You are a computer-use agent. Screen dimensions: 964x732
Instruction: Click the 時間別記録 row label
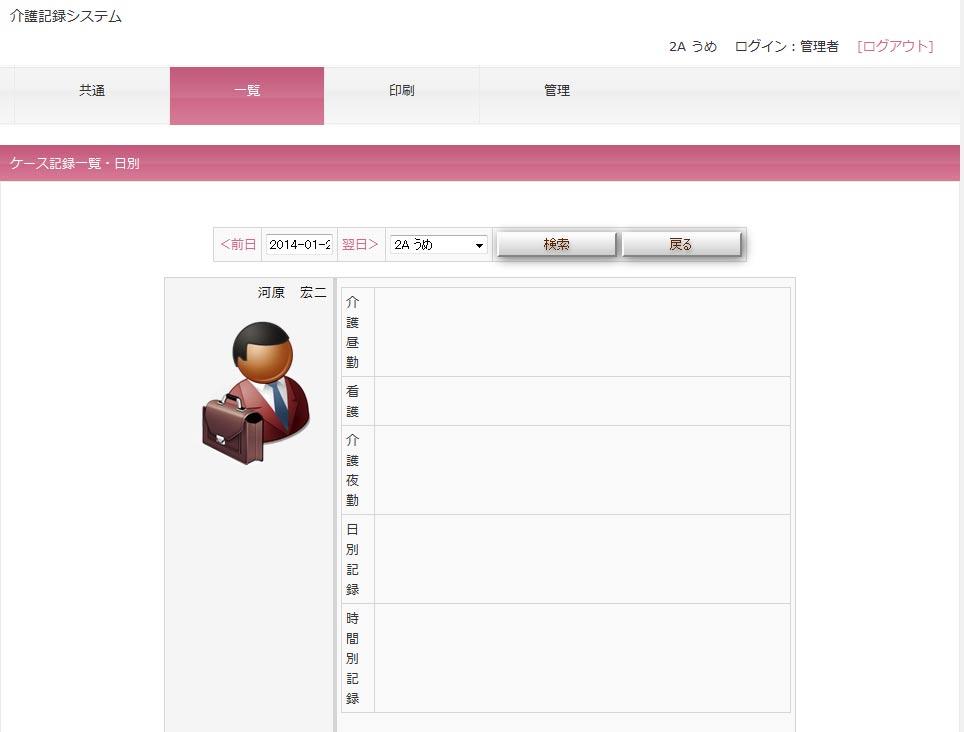pyautogui.click(x=353, y=658)
